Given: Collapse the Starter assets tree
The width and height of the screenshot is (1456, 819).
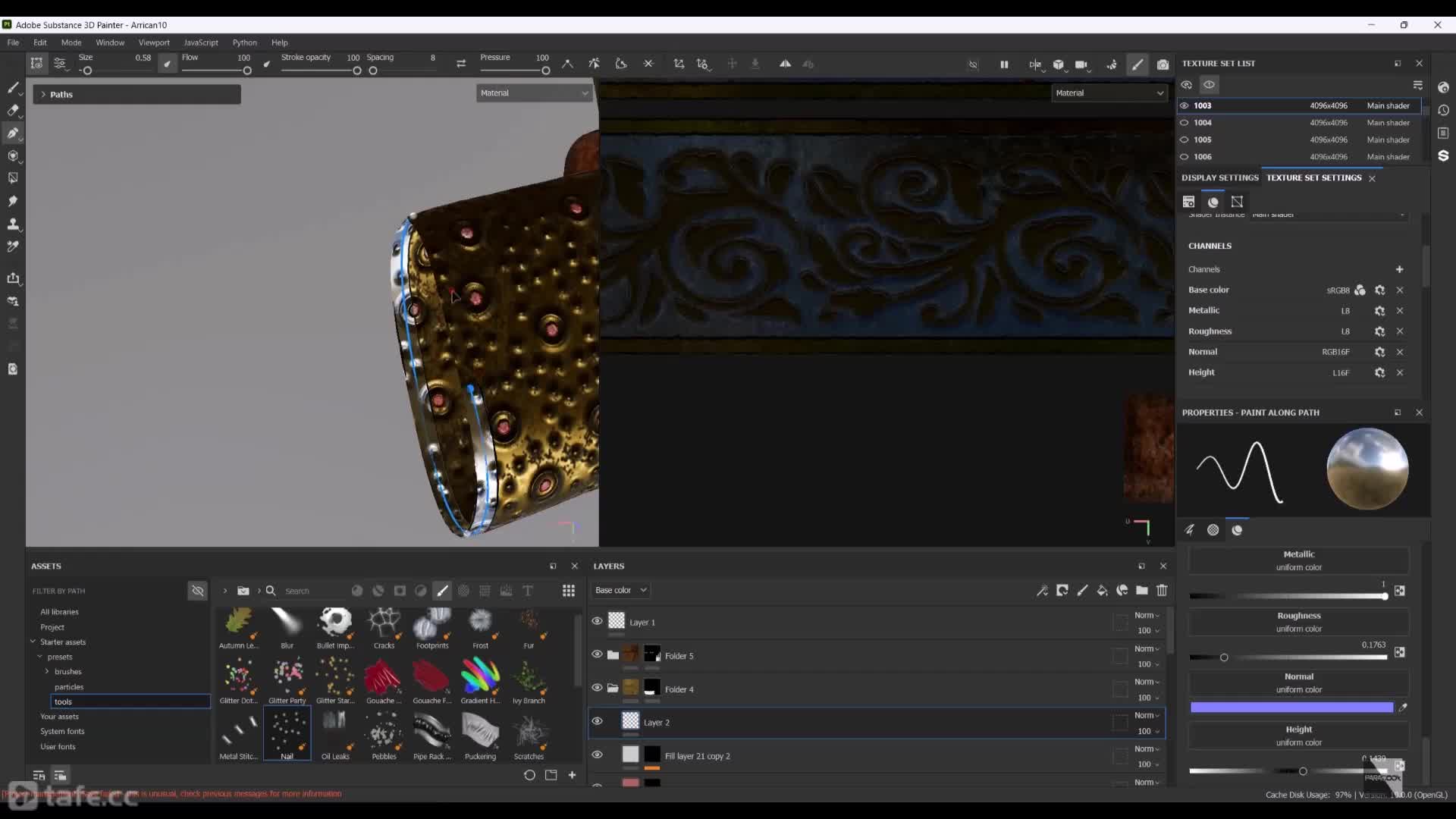Looking at the screenshot, I should click(x=33, y=642).
